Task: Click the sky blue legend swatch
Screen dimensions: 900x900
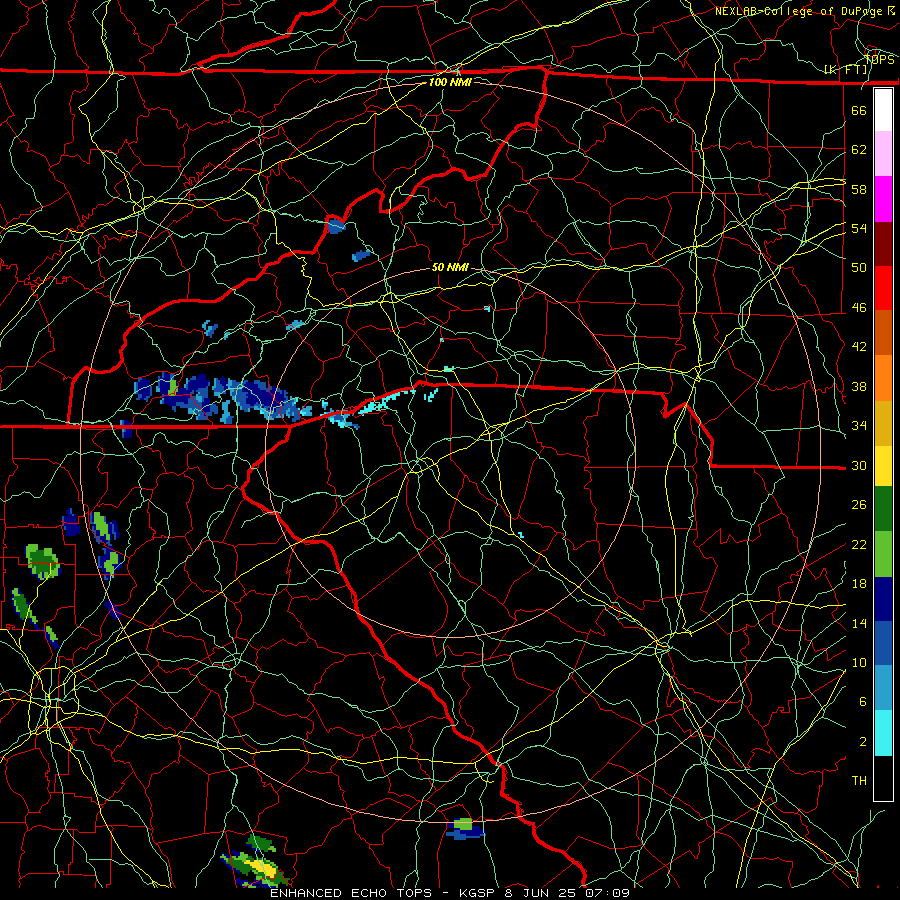Action: pos(883,688)
